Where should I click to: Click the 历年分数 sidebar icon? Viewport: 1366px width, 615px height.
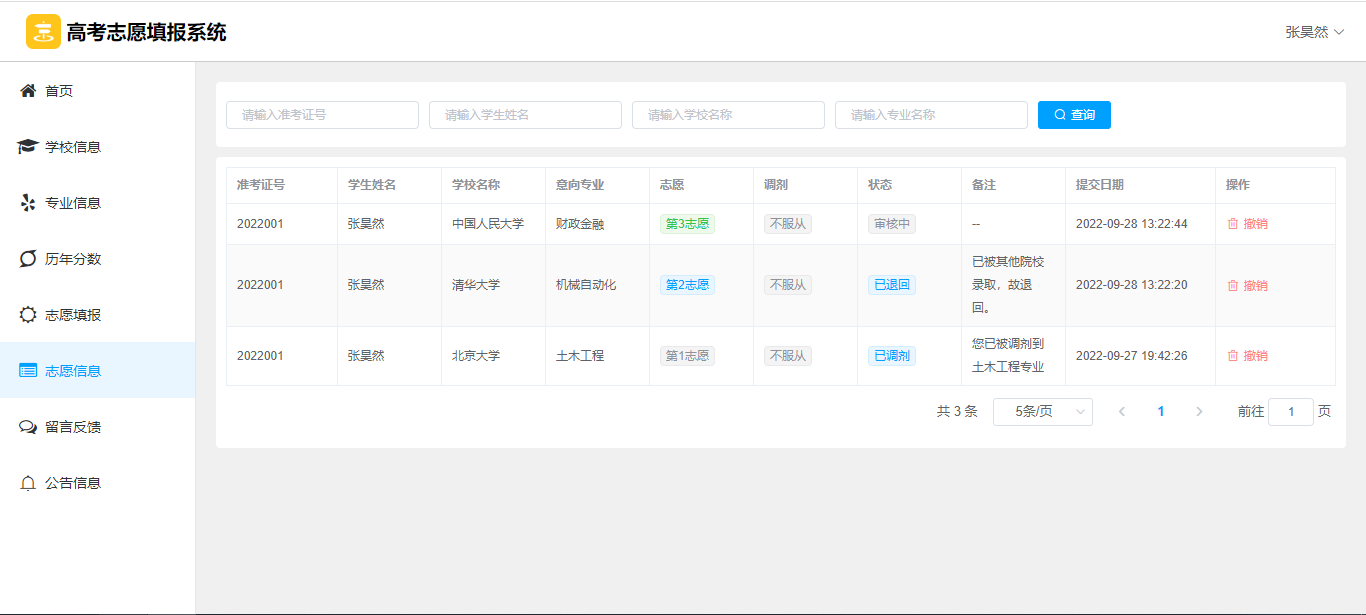pos(28,259)
